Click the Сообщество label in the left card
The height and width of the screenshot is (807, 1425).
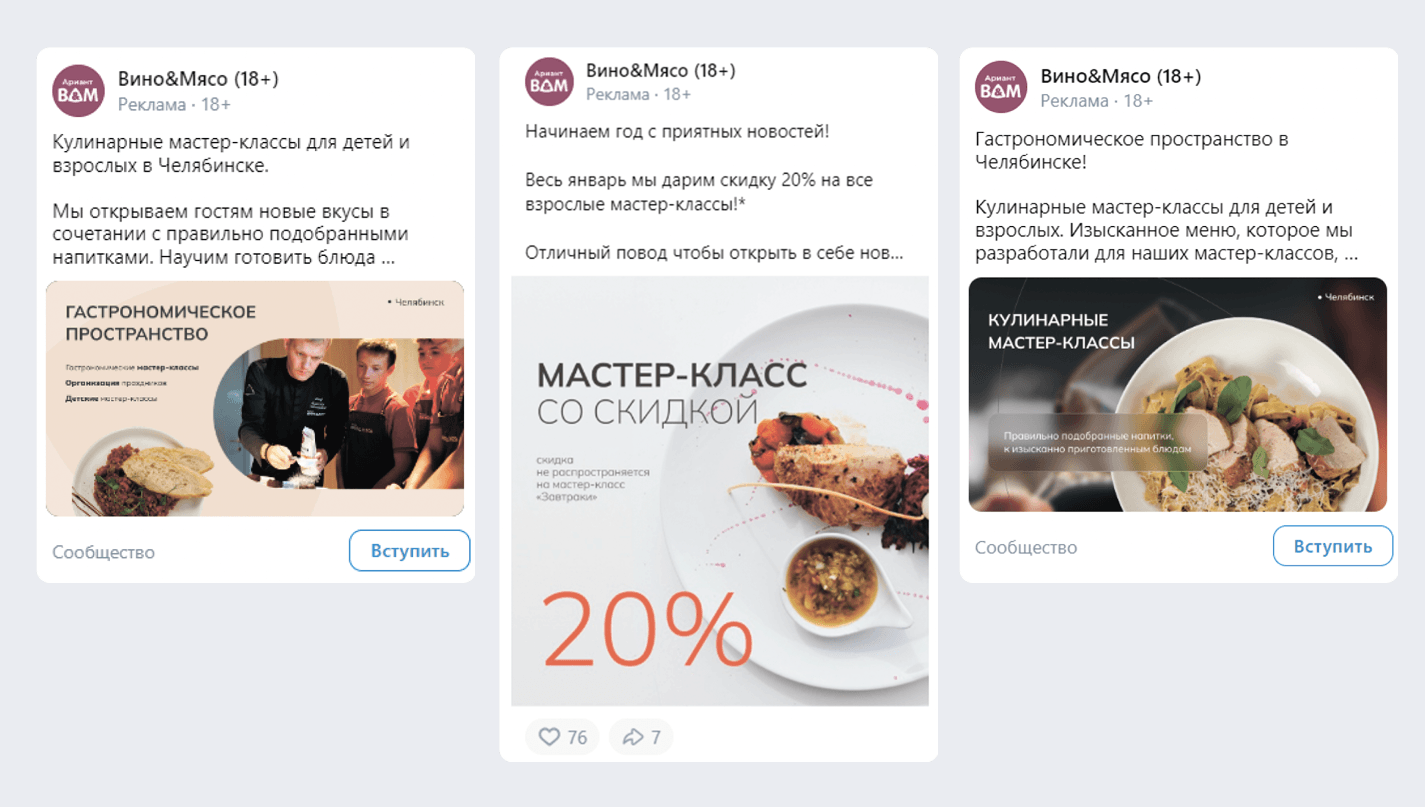pyautogui.click(x=104, y=552)
